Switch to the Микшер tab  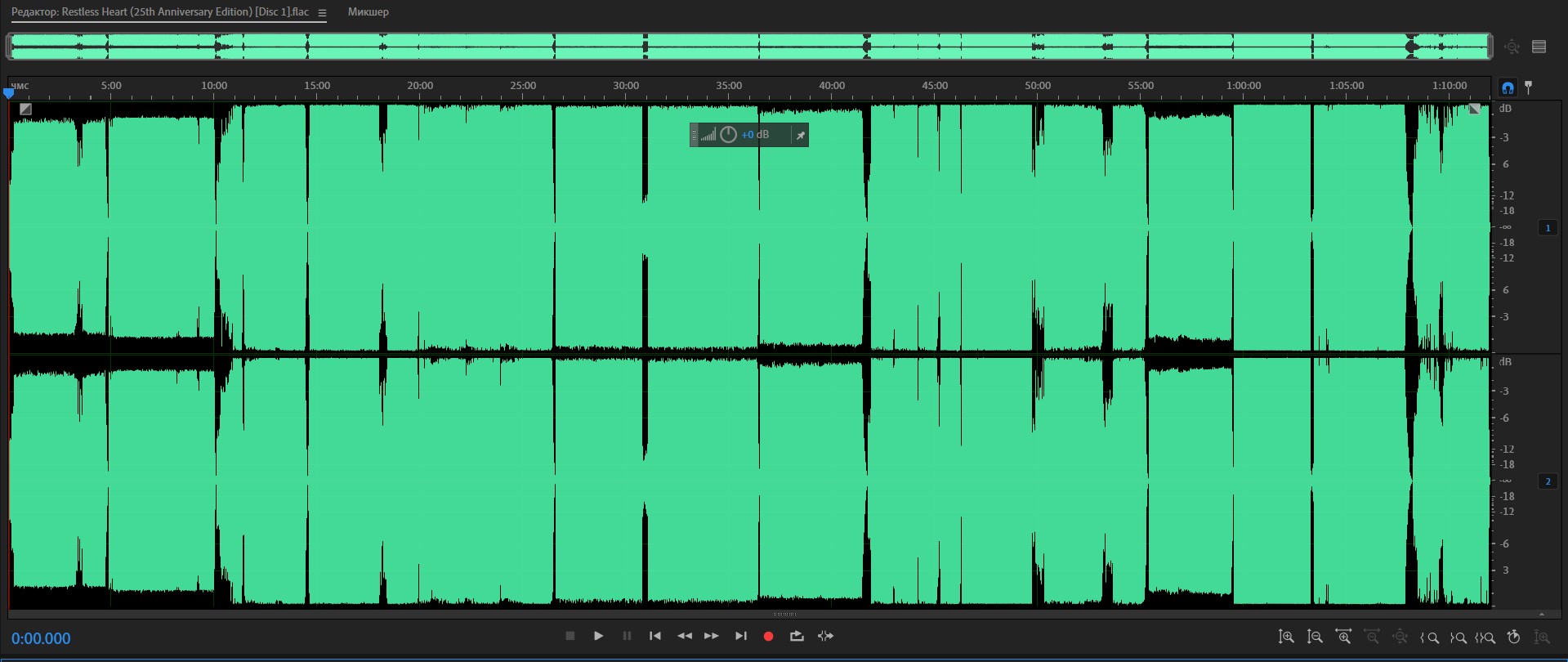(369, 12)
